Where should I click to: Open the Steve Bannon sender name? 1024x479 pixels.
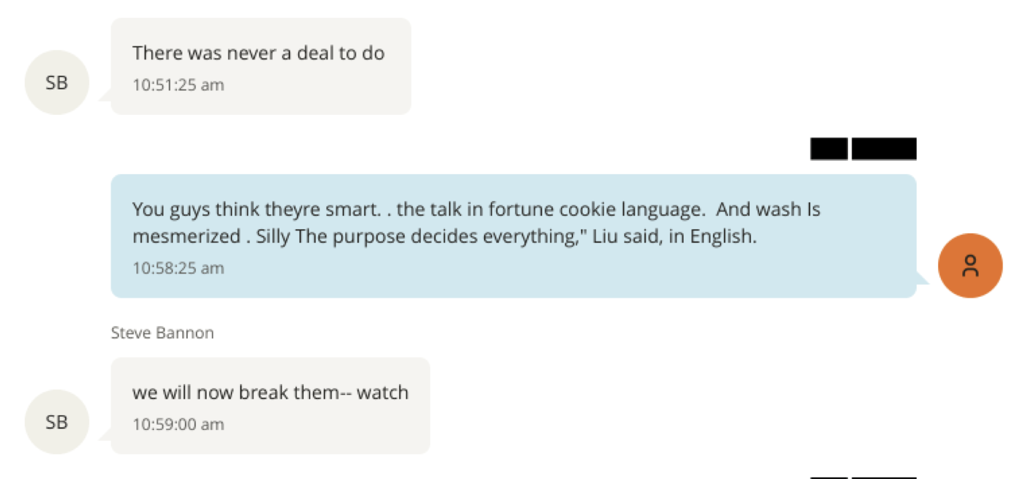pos(162,333)
